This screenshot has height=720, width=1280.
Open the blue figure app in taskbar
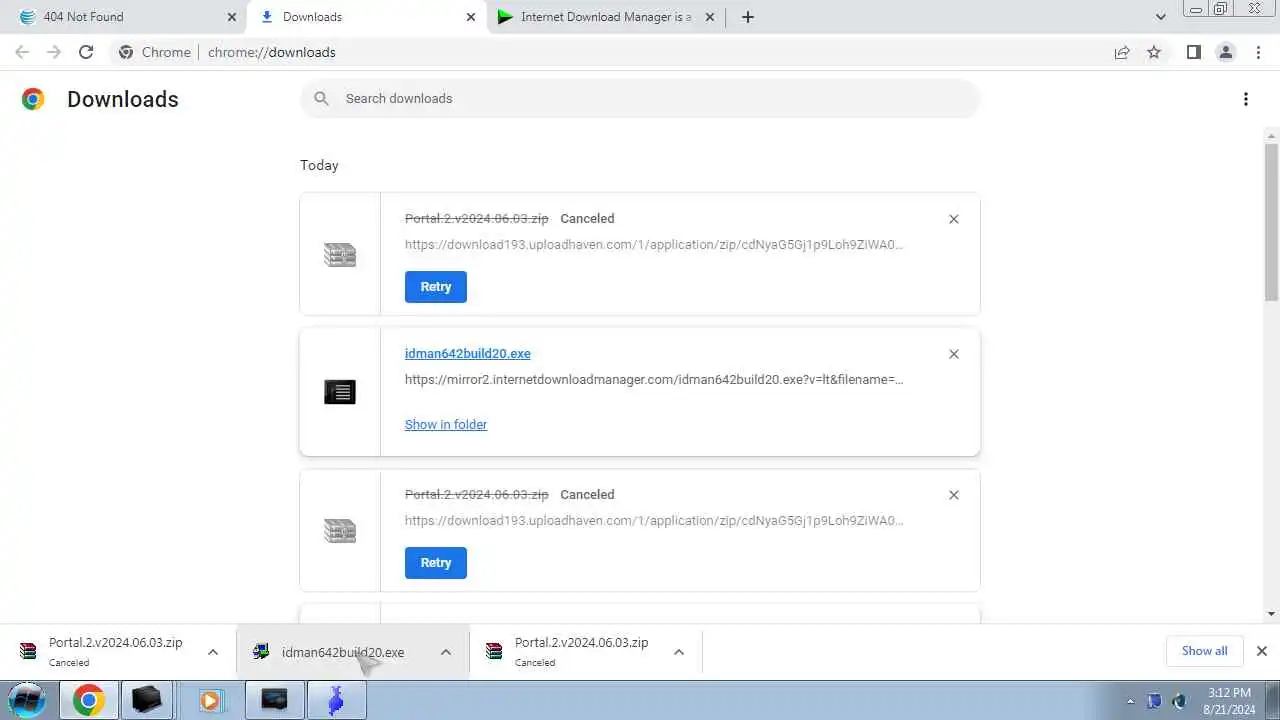click(336, 700)
